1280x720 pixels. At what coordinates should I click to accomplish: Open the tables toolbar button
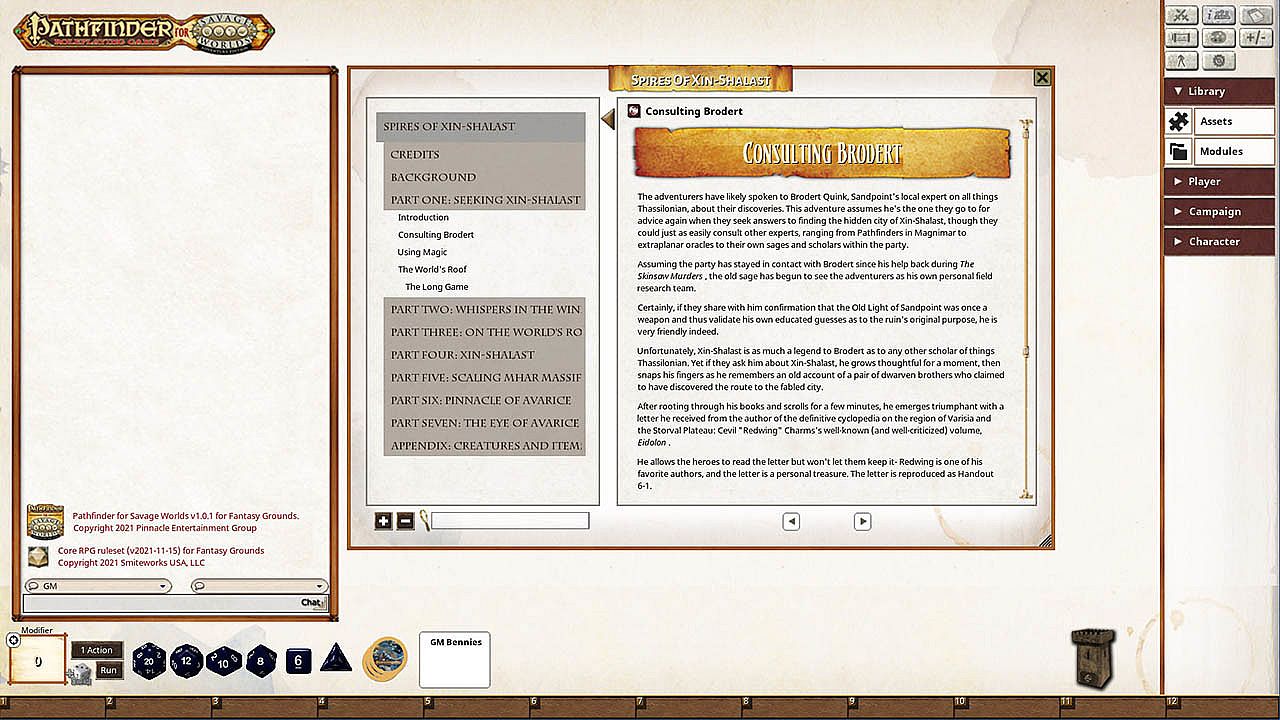click(1182, 38)
